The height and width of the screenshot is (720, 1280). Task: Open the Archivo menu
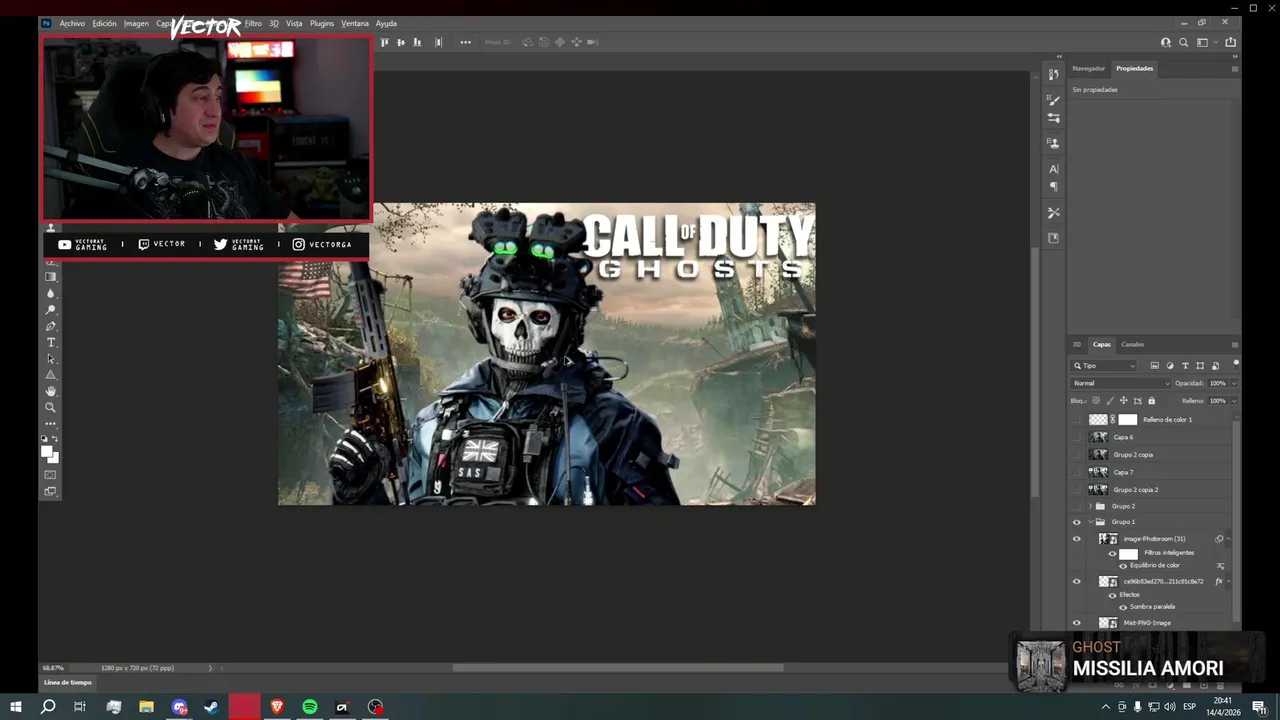coord(72,23)
